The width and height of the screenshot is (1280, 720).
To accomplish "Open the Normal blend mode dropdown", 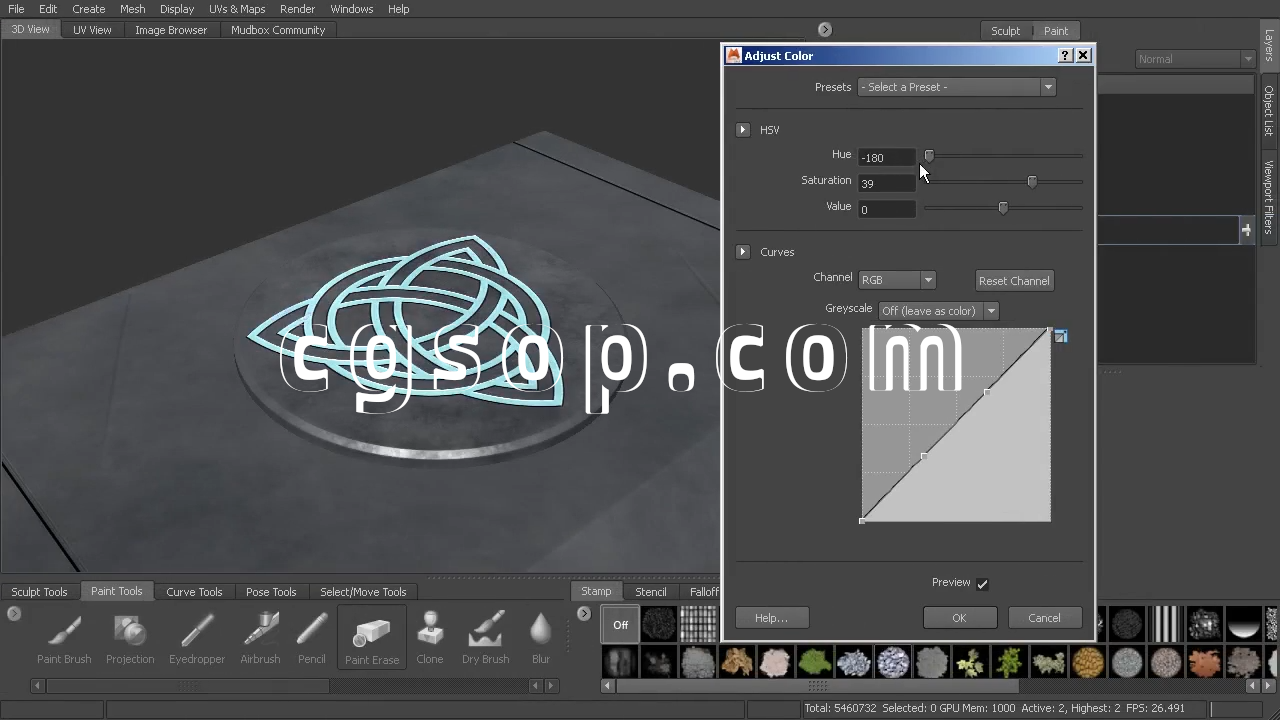I will pos(1195,59).
